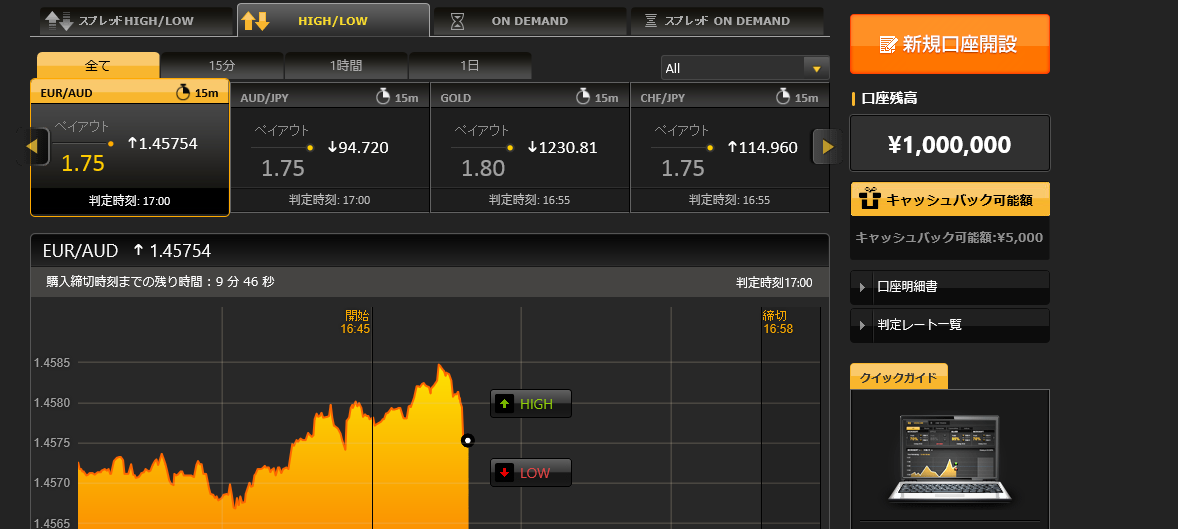Click the pencil icon on 新規口座開設 button
The width and height of the screenshot is (1178, 529).
pos(887,44)
